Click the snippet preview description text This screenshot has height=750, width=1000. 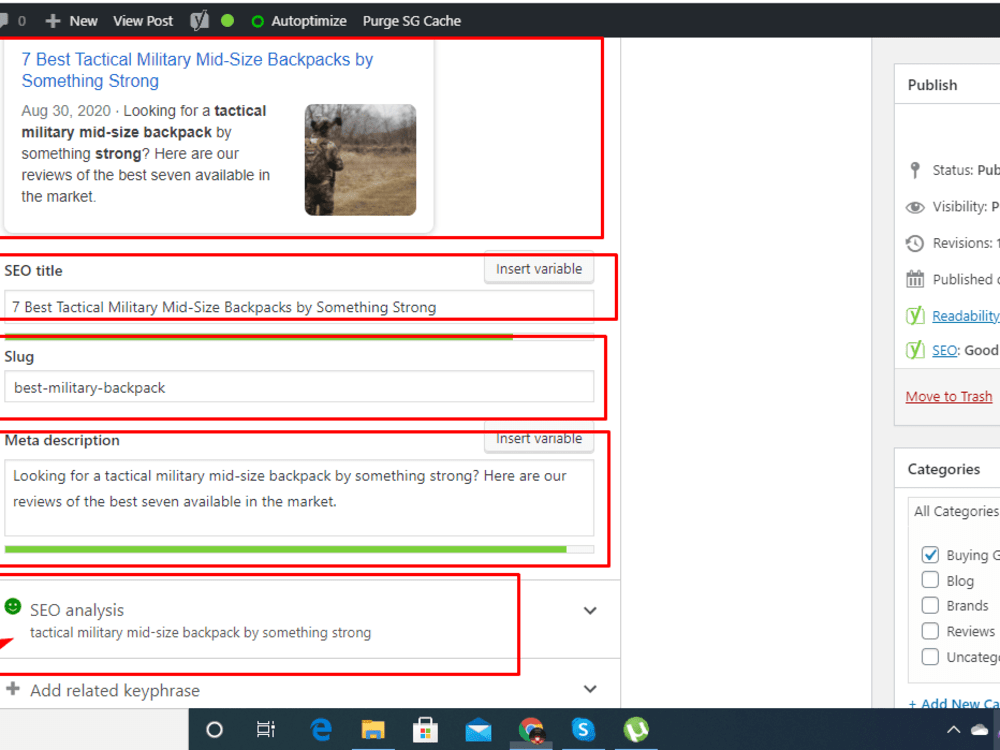click(x=146, y=154)
